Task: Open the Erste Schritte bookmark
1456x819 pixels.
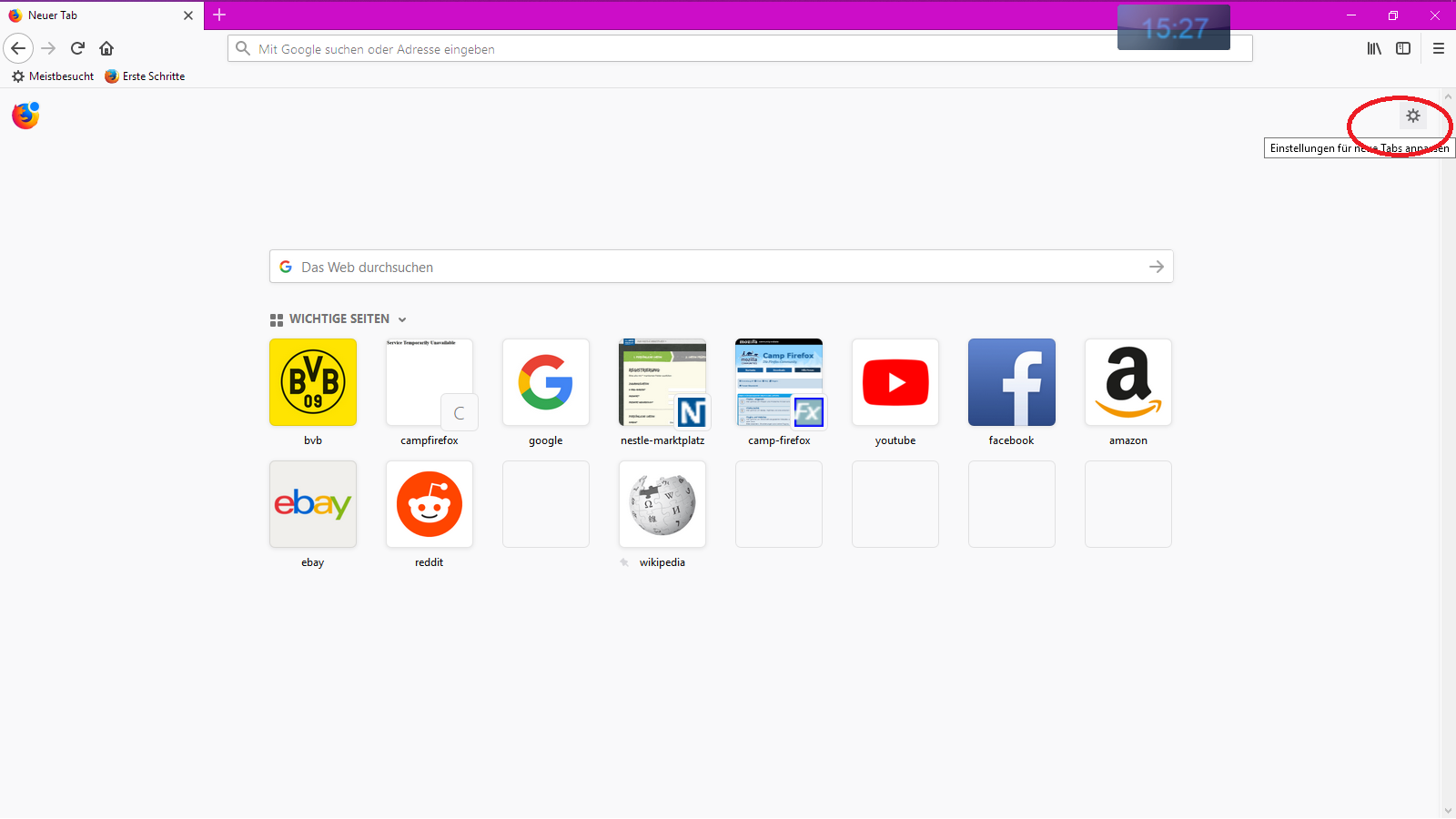Action: tap(145, 76)
